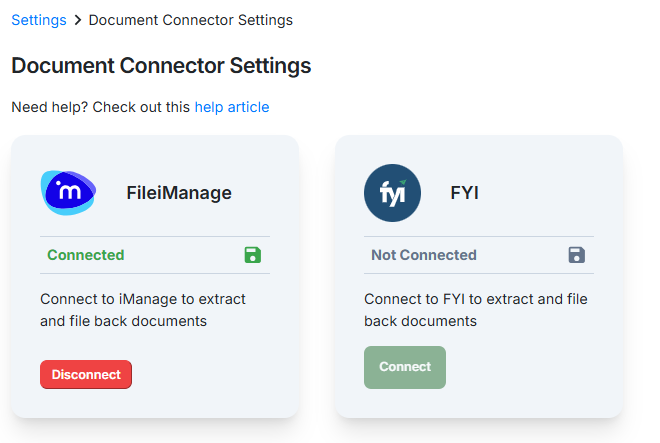660x443 pixels.
Task: Click the FYI connector title
Action: [464, 193]
